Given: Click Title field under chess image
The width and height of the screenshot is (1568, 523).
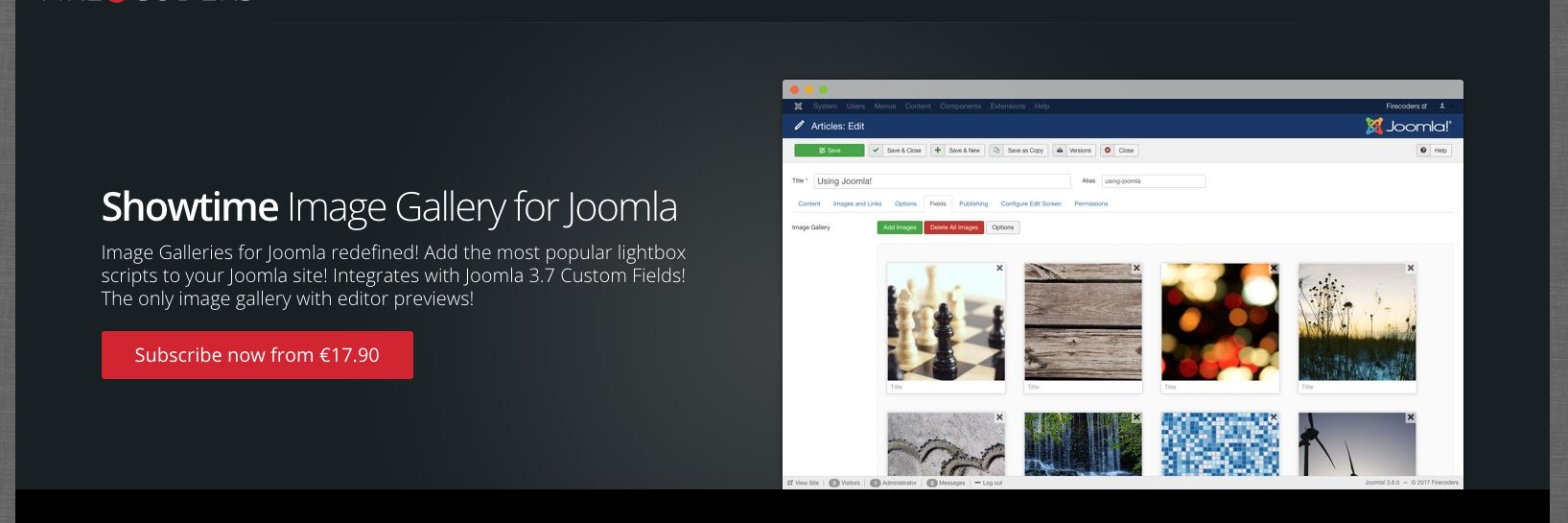Looking at the screenshot, I should coord(946,387).
